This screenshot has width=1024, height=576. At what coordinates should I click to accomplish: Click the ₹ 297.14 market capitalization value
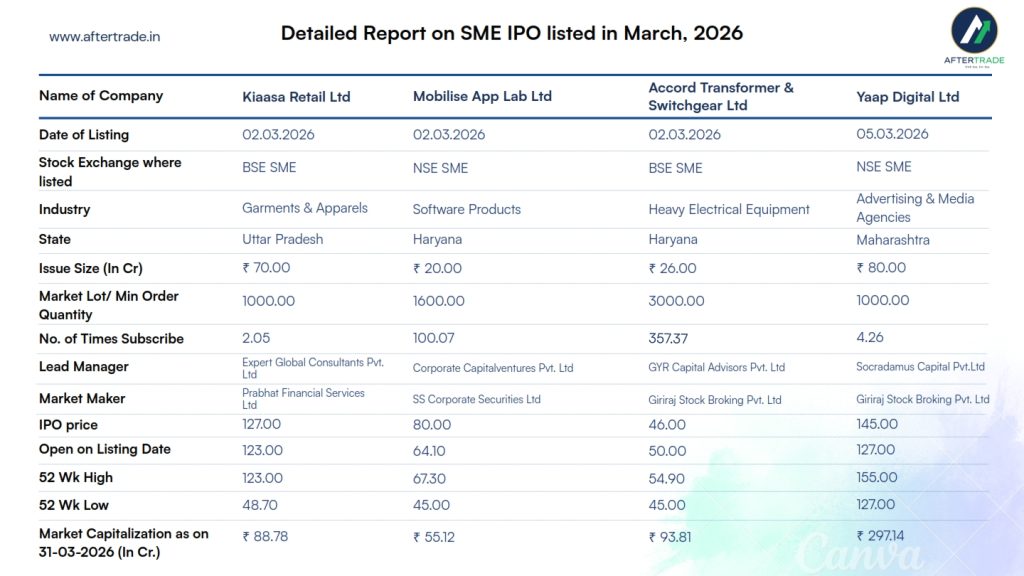880,536
